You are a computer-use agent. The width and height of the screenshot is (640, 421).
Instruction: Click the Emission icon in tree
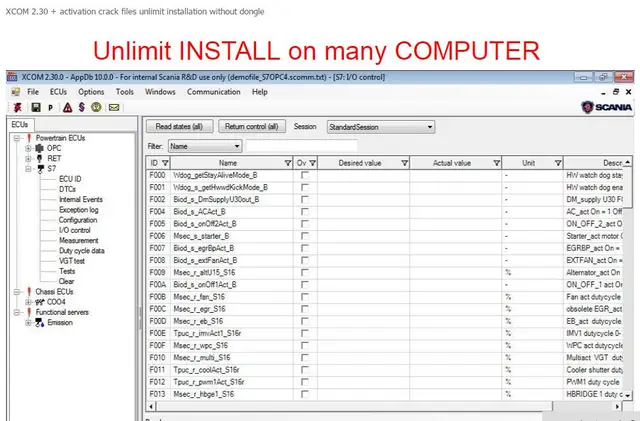(x=40, y=323)
